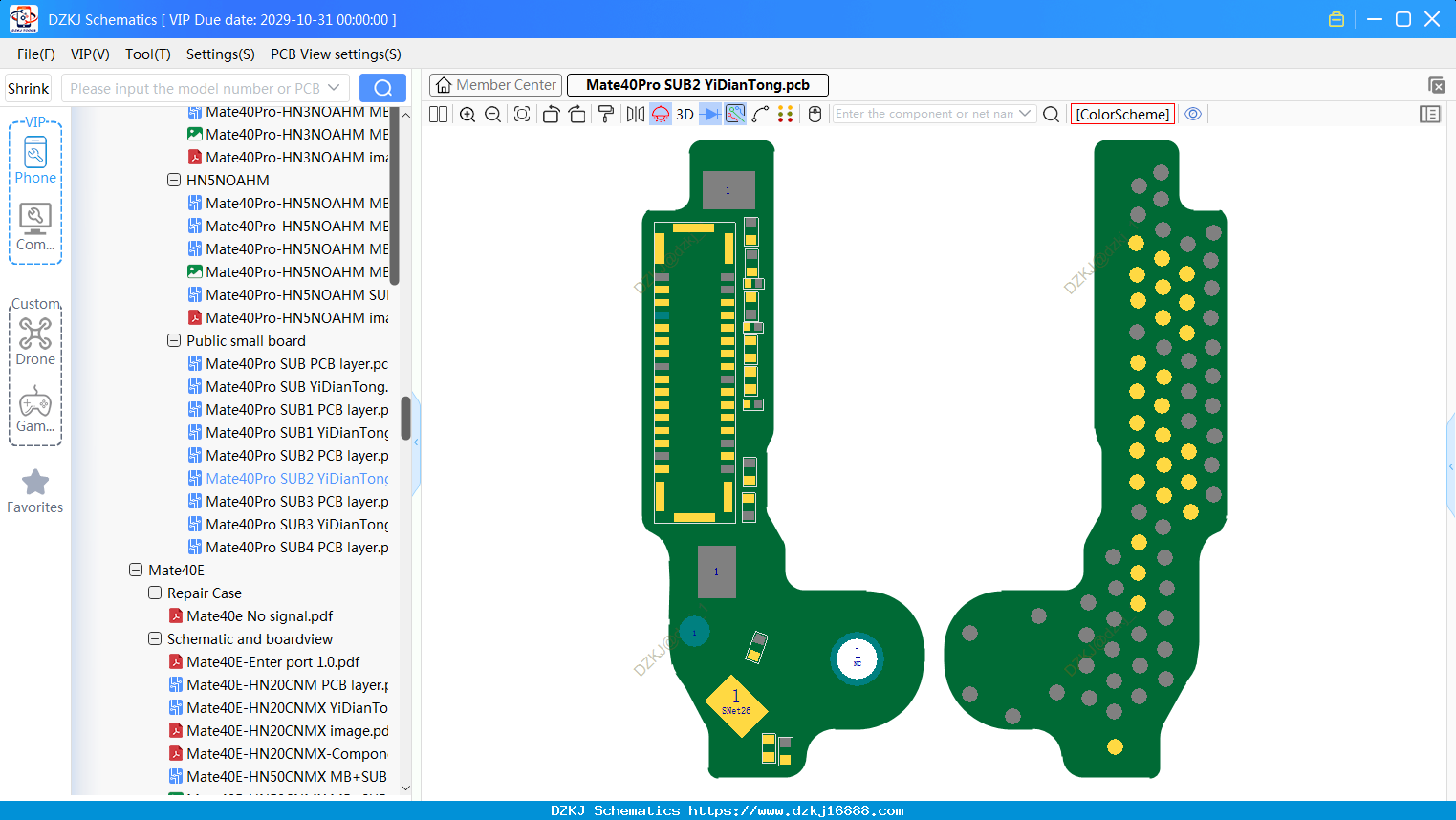This screenshot has height=820, width=1456.
Task: Click the colored dots pad icon
Action: click(786, 115)
